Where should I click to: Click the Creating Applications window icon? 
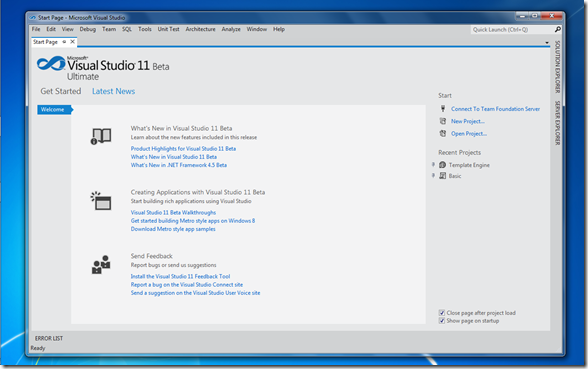click(101, 201)
